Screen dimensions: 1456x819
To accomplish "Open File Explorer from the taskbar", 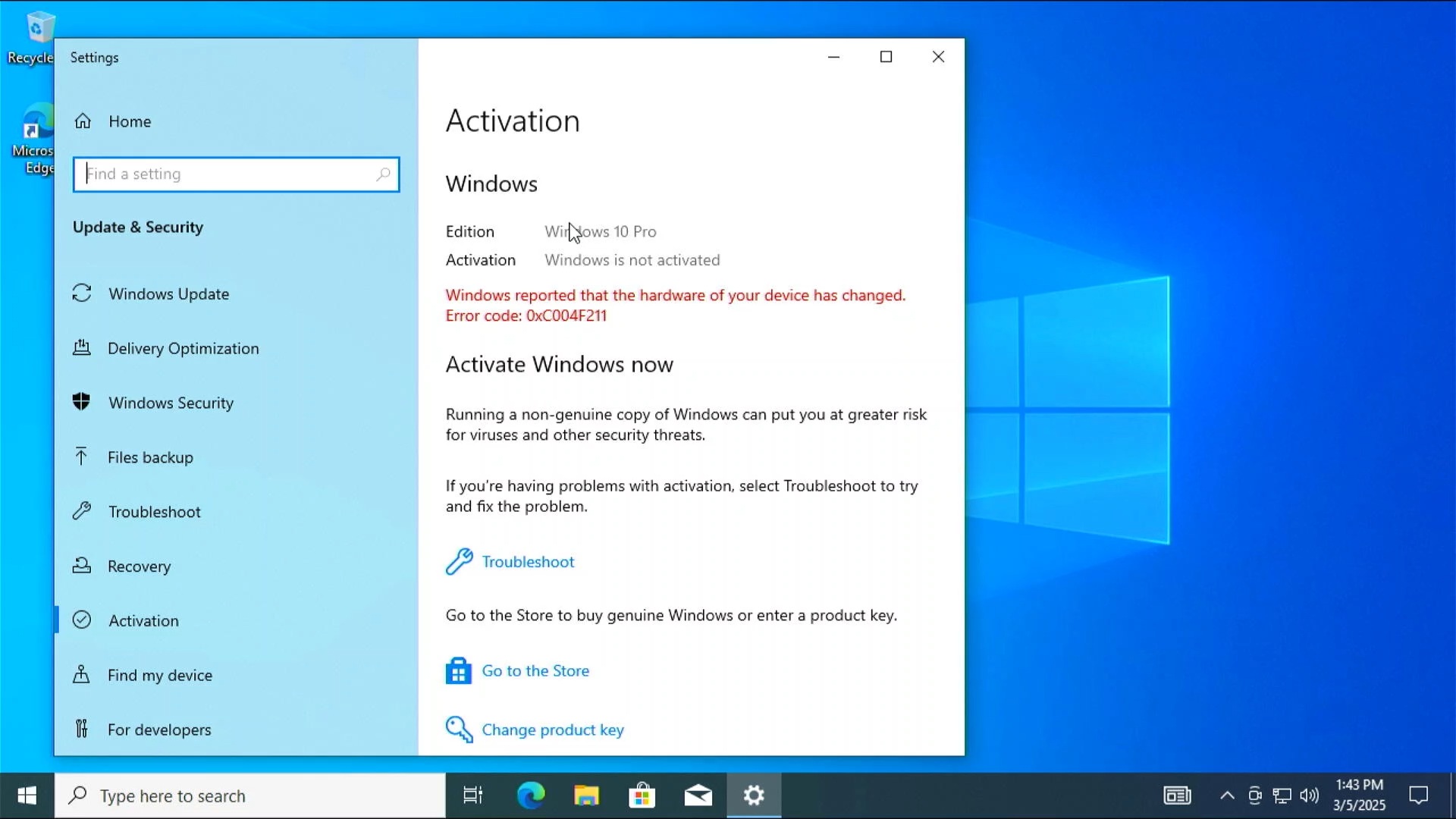I will pos(586,795).
